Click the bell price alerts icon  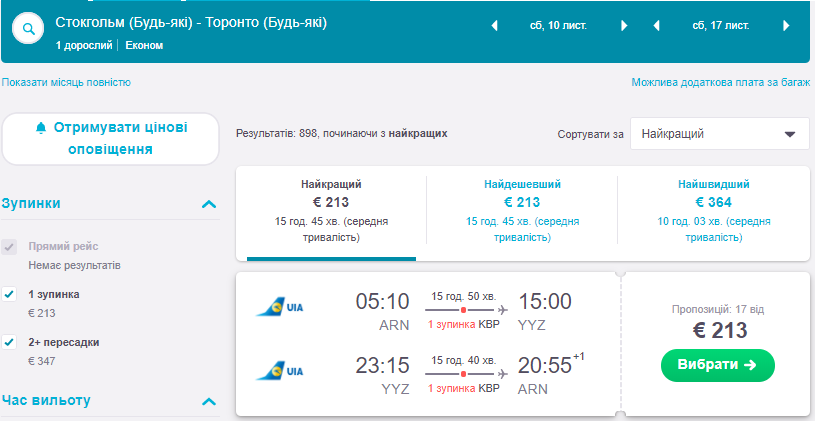tap(41, 128)
